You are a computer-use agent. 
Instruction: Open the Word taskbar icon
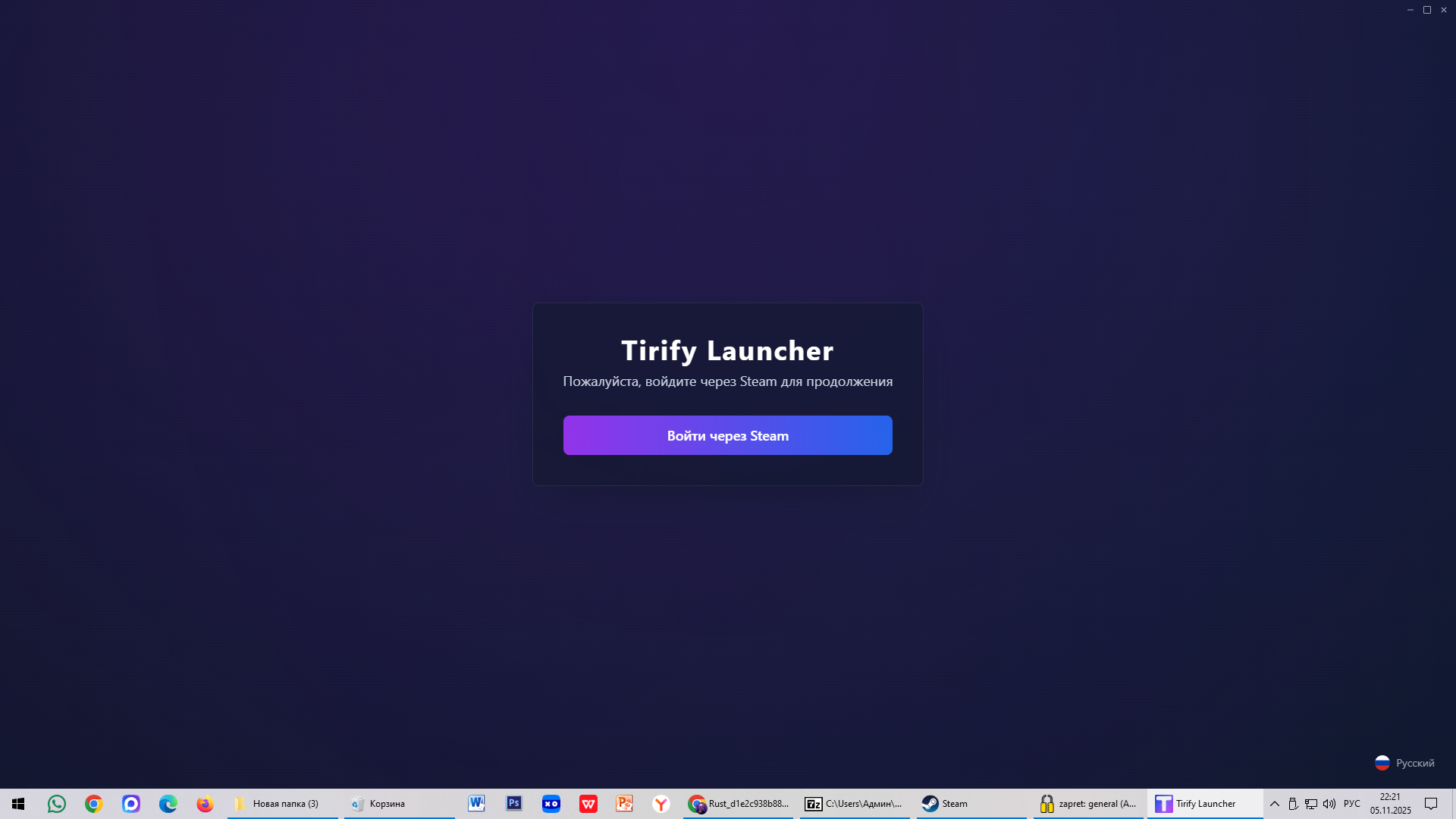476,804
